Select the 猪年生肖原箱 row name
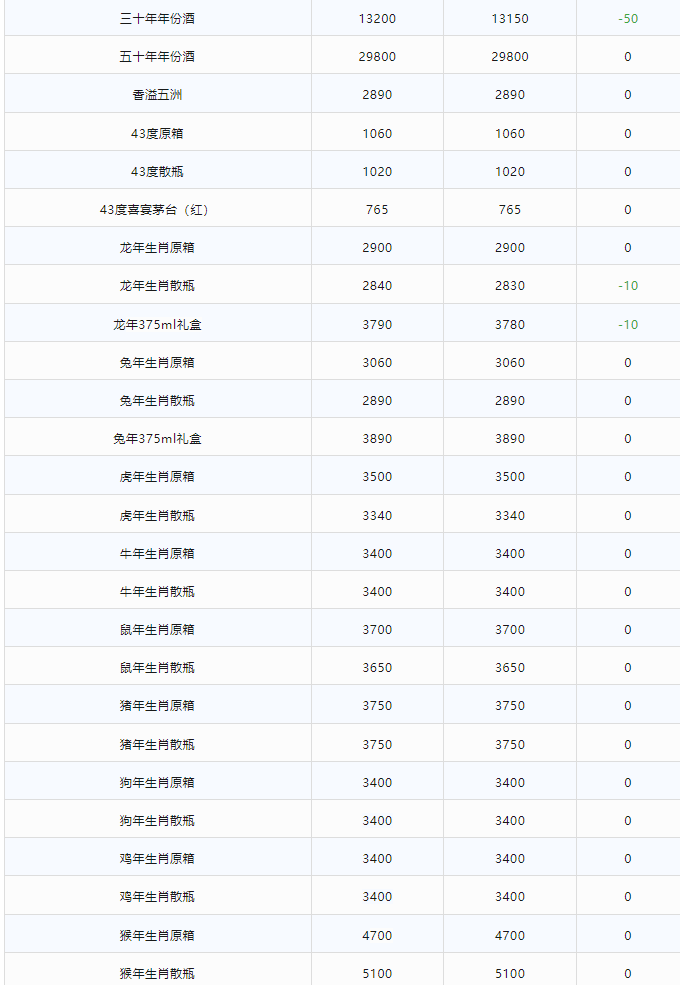This screenshot has width=680, height=985. pyautogui.click(x=157, y=705)
